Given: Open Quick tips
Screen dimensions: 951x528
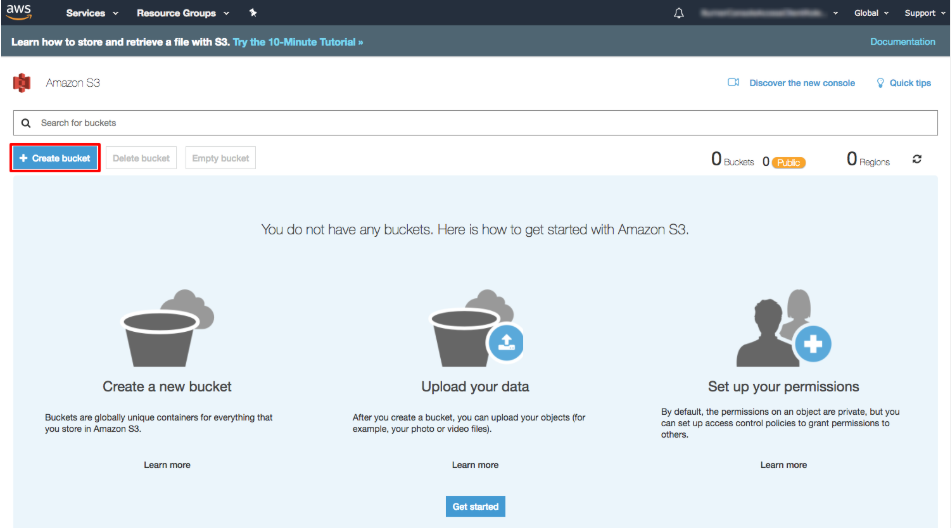Looking at the screenshot, I should click(910, 83).
